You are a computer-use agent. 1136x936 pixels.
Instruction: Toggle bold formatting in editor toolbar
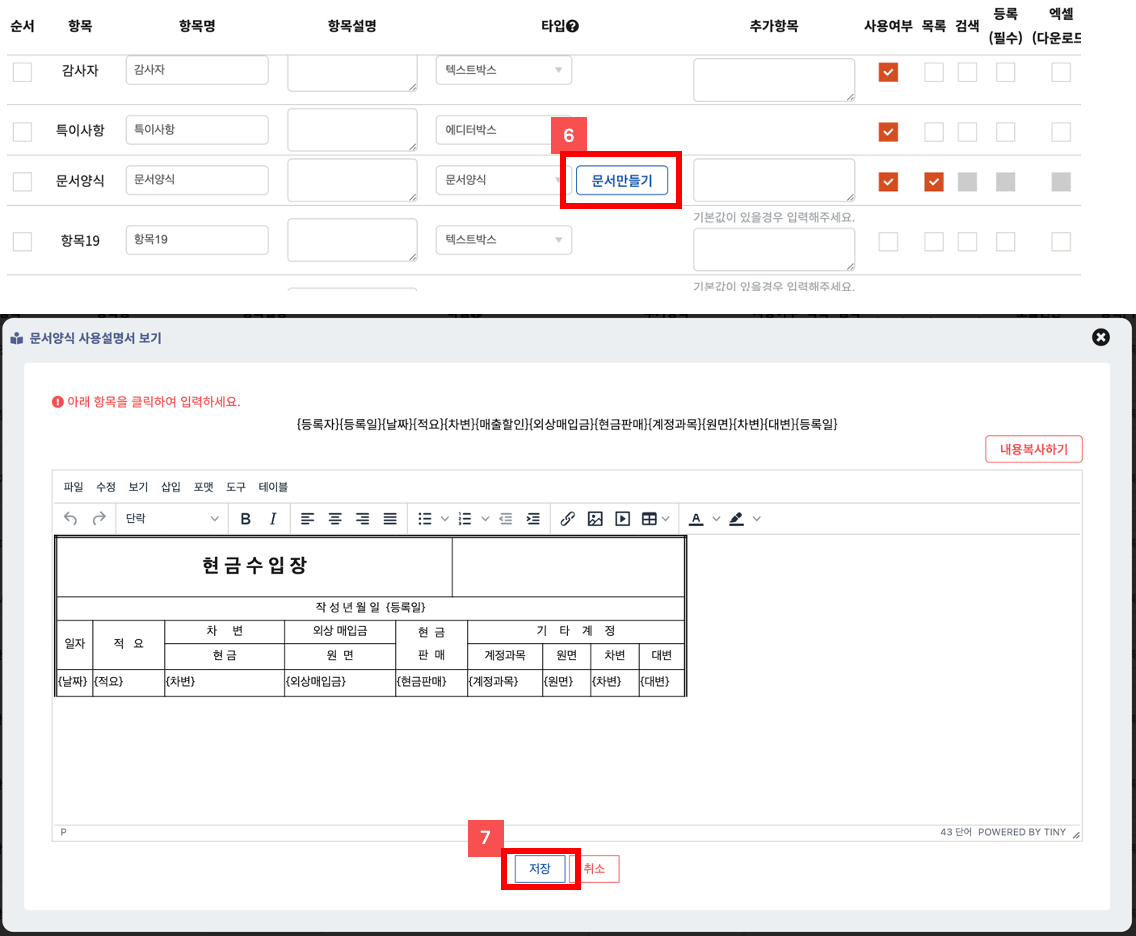click(x=246, y=519)
